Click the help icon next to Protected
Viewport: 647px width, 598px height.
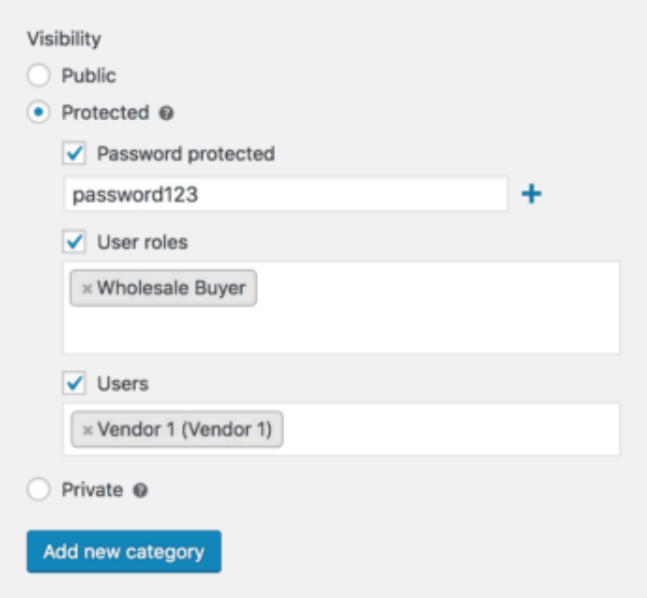166,114
